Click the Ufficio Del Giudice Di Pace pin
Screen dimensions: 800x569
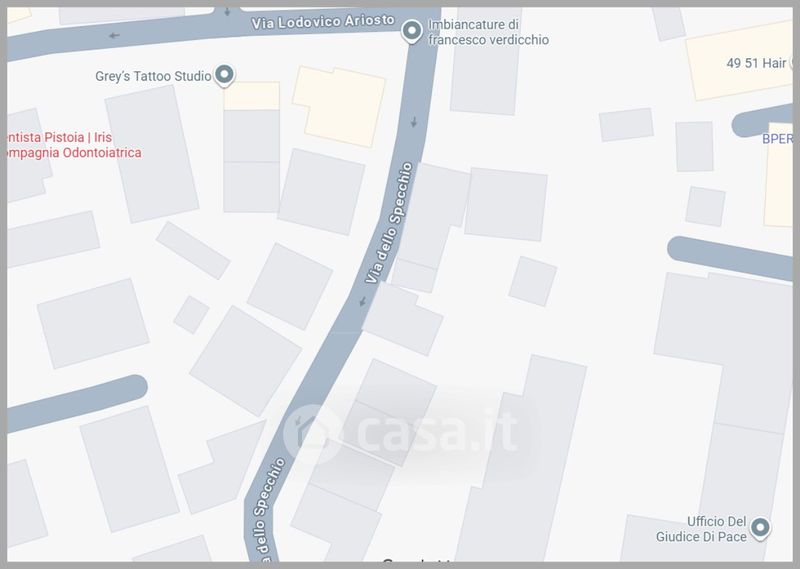tap(760, 527)
